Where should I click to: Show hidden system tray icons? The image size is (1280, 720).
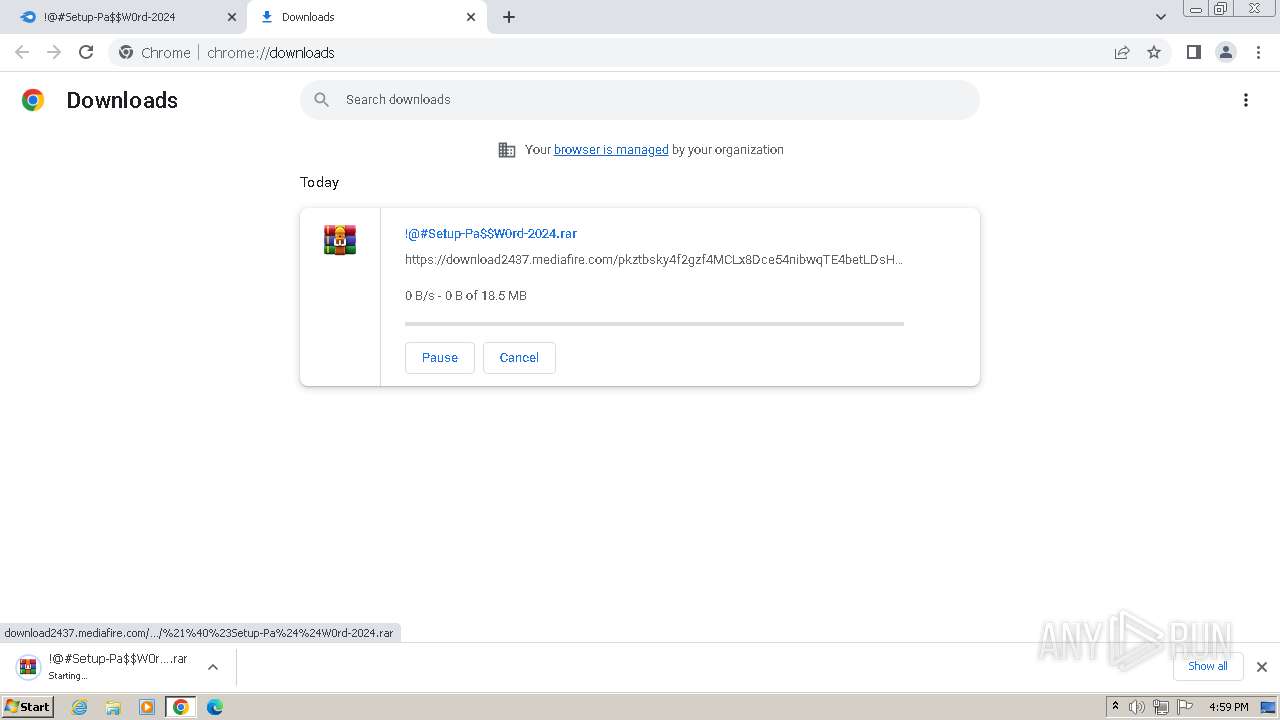coord(1115,707)
